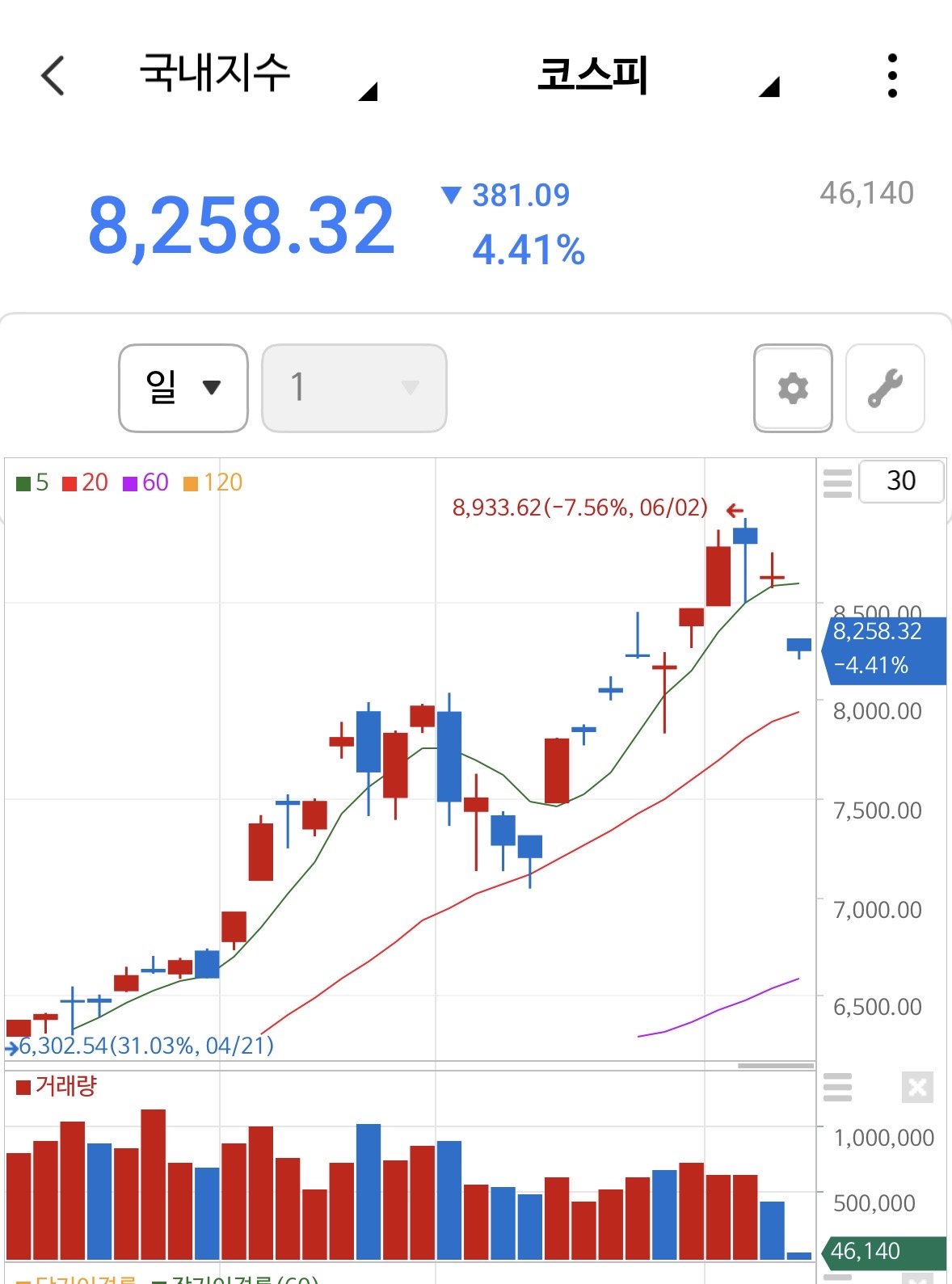Open the 일 period dropdown
The width and height of the screenshot is (952, 1284).
pos(183,389)
